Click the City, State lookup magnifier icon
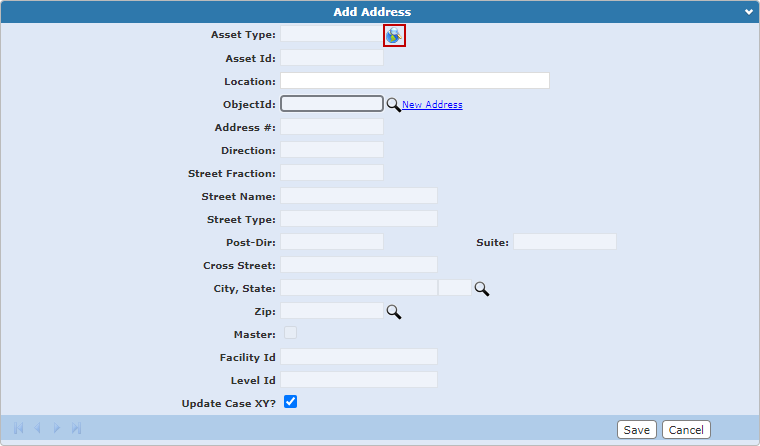 point(481,288)
